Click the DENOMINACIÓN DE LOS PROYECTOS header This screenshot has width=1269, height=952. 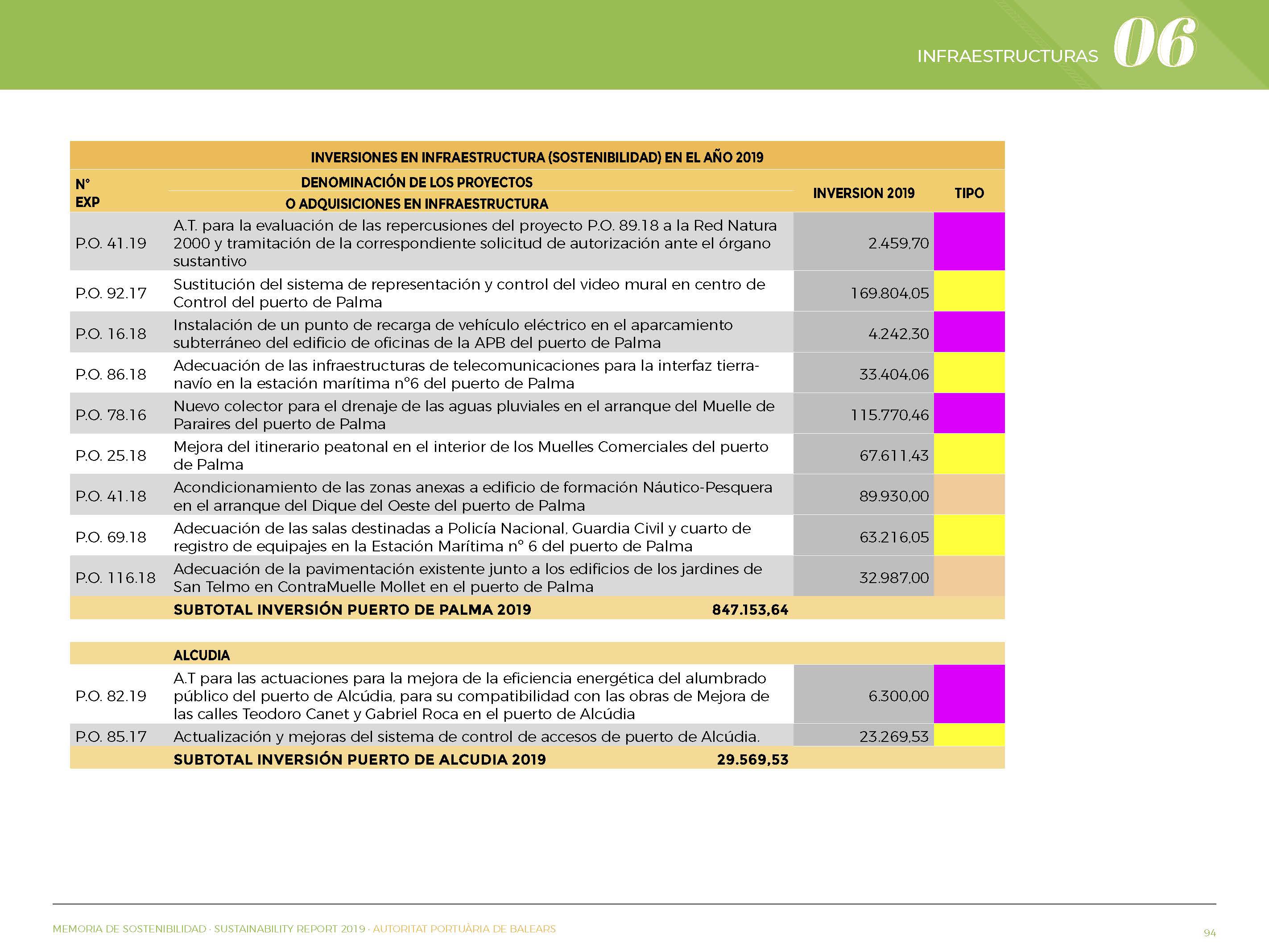point(417,182)
